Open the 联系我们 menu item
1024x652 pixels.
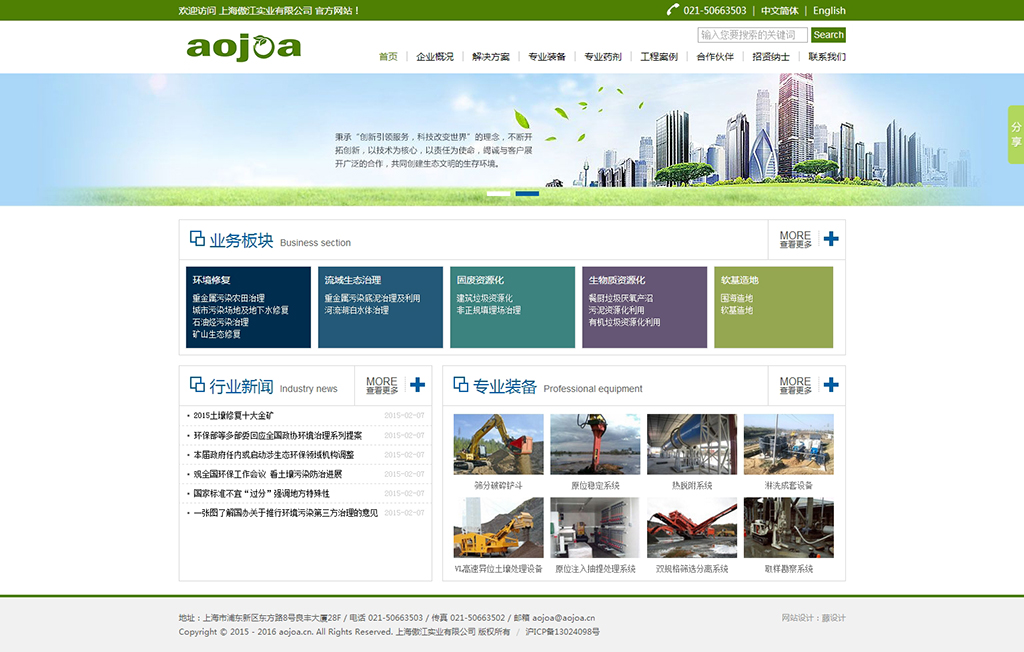pos(827,57)
